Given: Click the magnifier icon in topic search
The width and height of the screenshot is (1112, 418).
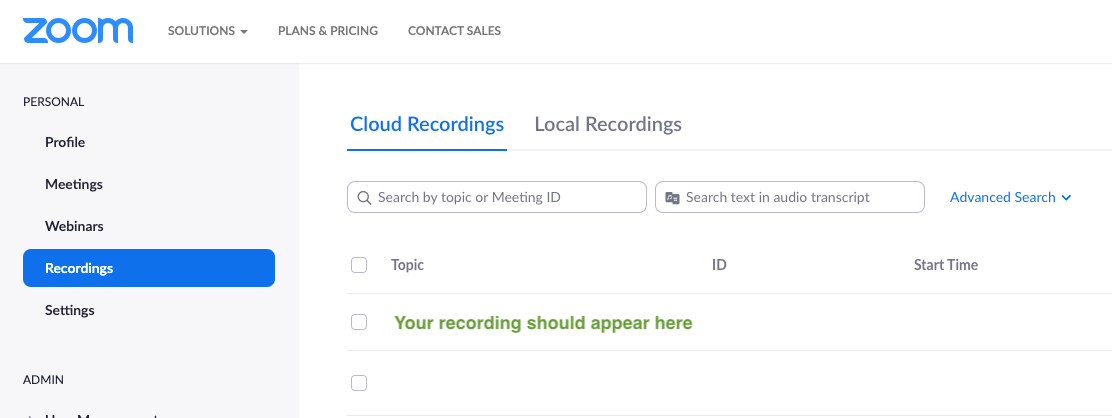Looking at the screenshot, I should pos(365,198).
